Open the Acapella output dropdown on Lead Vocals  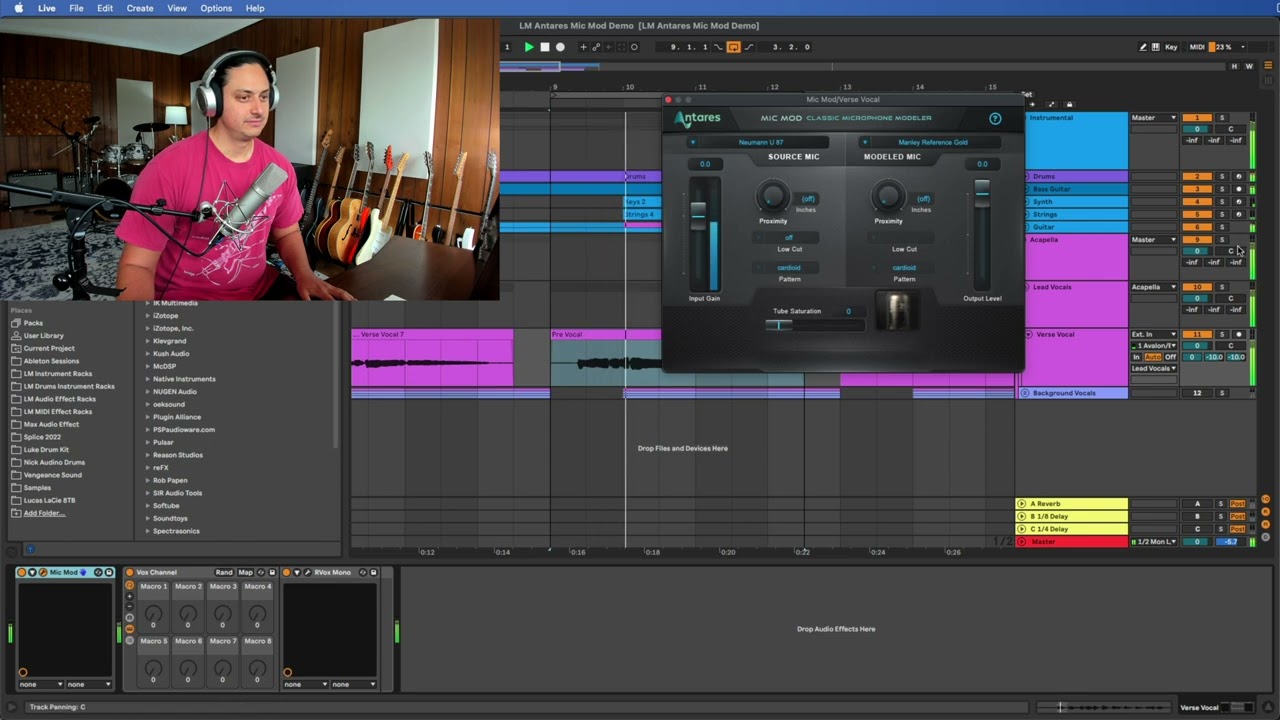(x=1154, y=287)
